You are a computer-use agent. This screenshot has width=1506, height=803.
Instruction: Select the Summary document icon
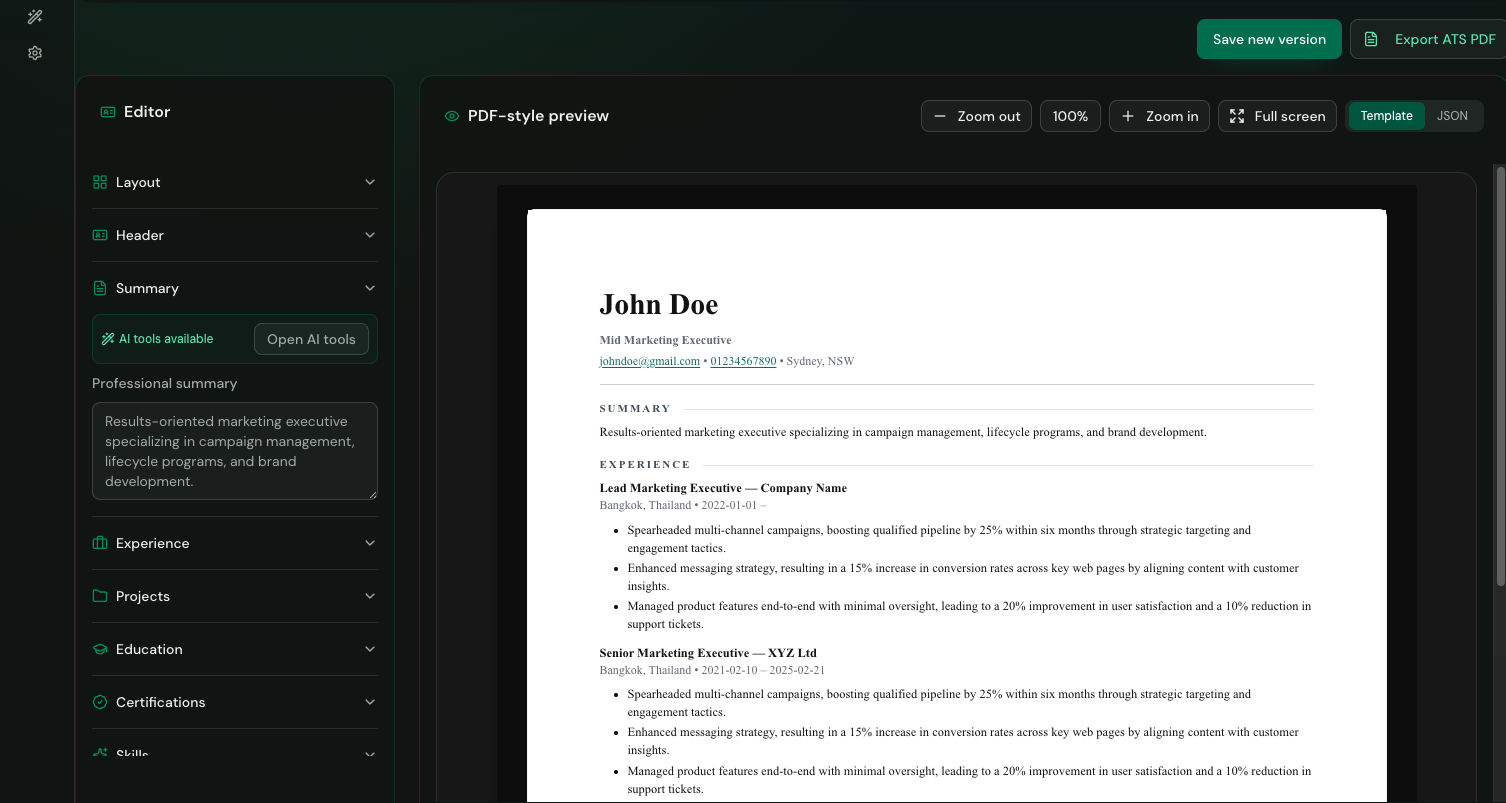click(x=99, y=287)
